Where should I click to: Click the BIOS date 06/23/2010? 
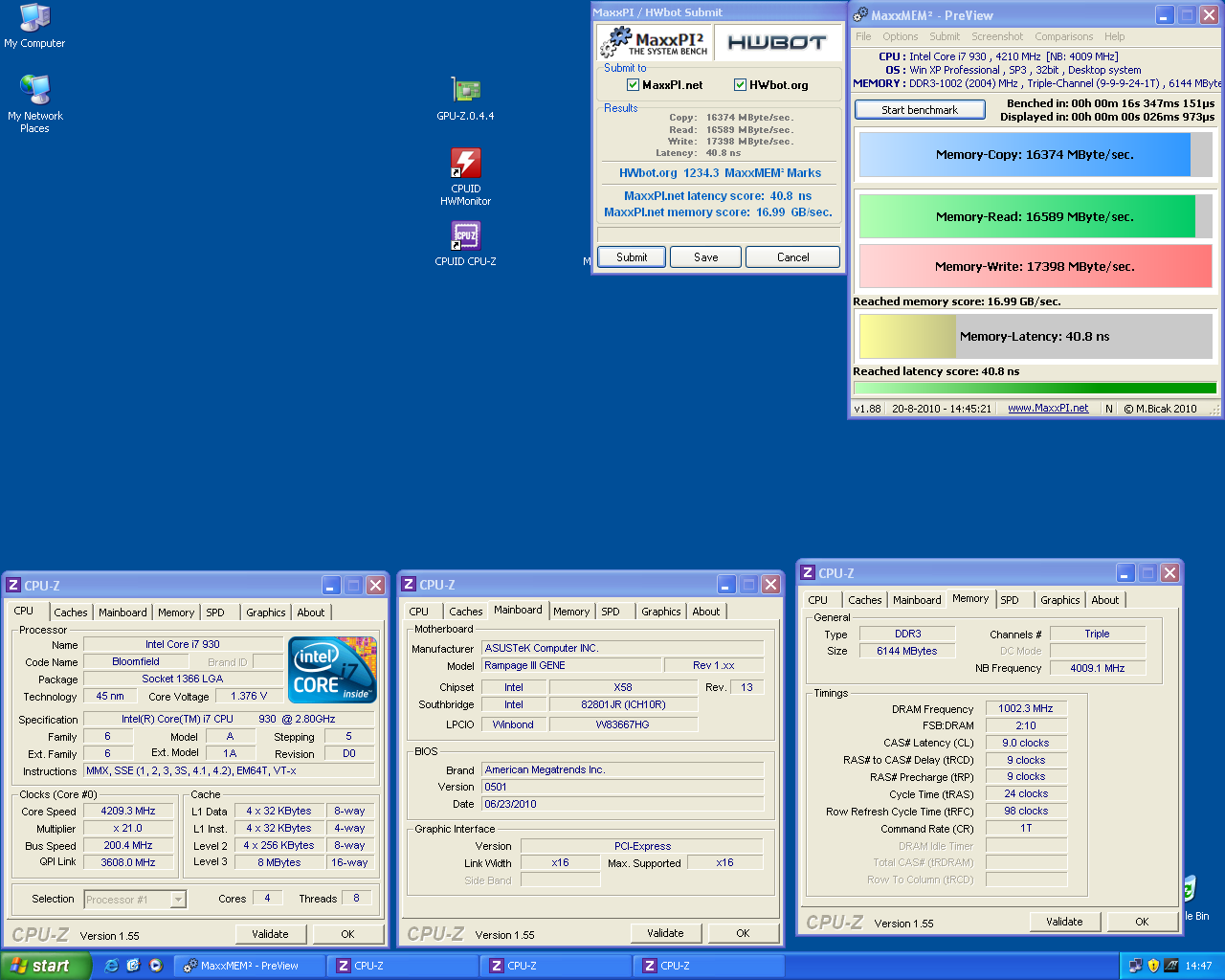(623, 804)
